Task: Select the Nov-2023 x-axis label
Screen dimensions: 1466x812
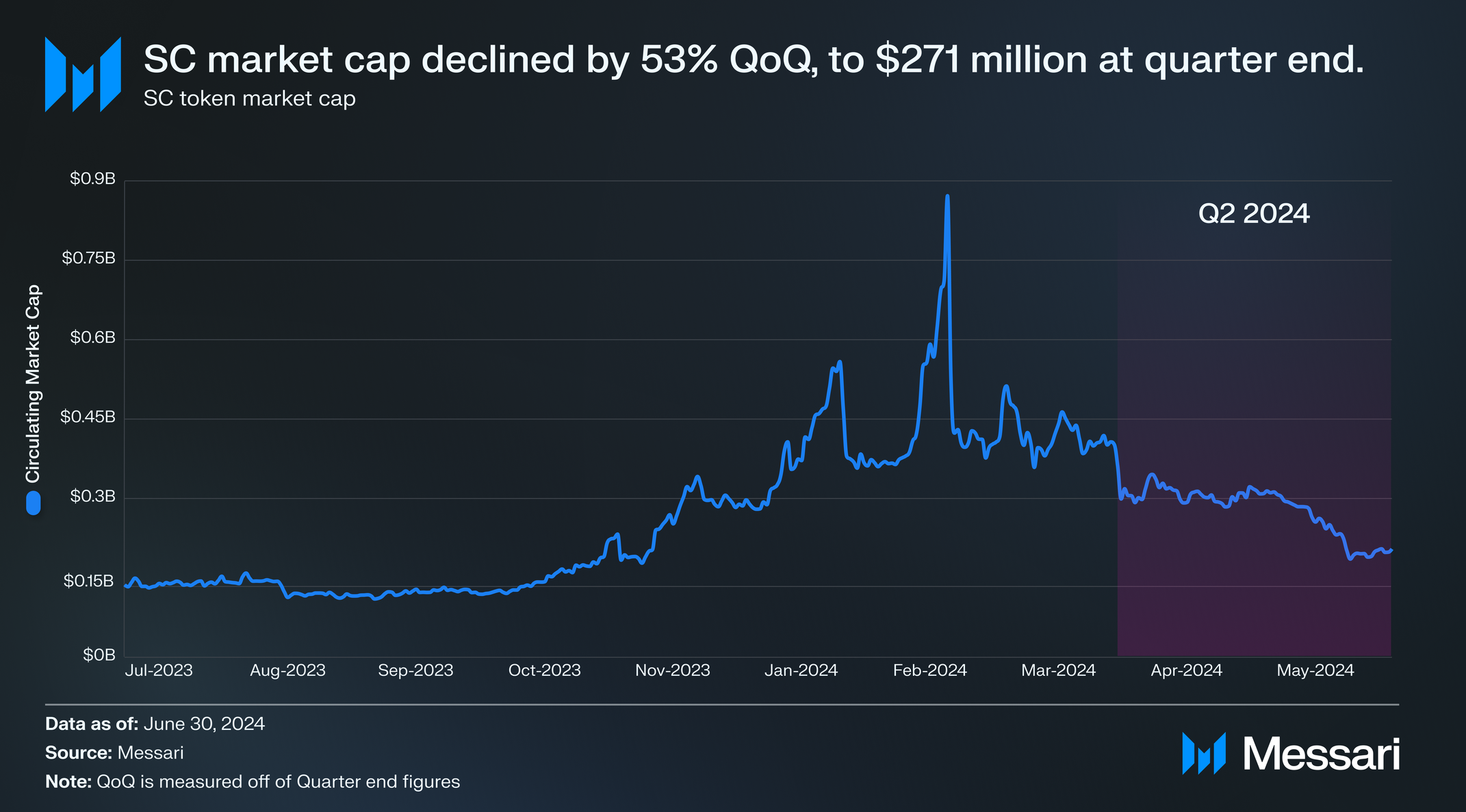Action: point(673,670)
